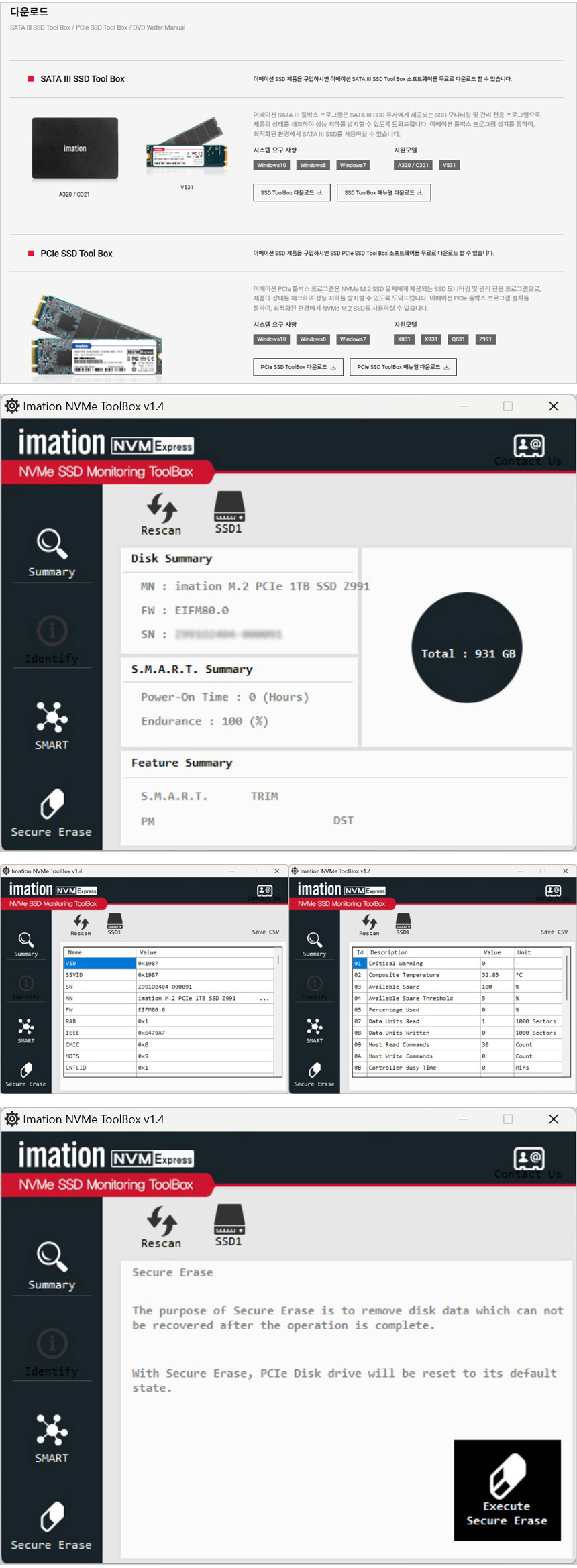Click Contact Us icon in Critical Warning table window
The image size is (577, 1568).
tap(554, 891)
